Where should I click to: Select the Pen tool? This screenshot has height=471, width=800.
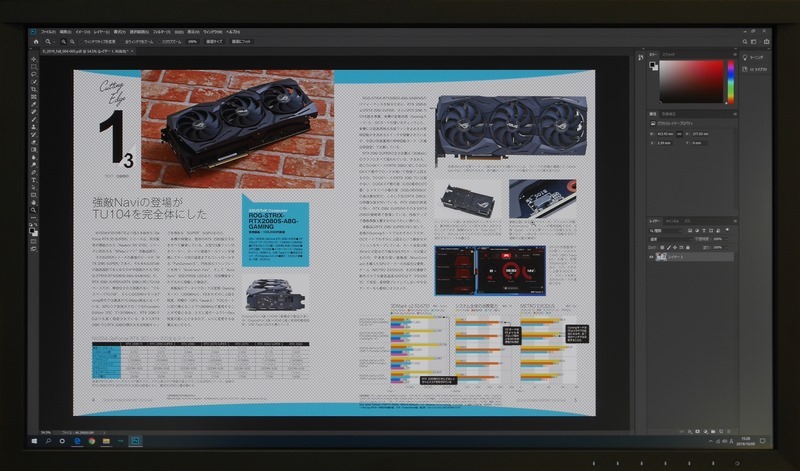click(34, 172)
